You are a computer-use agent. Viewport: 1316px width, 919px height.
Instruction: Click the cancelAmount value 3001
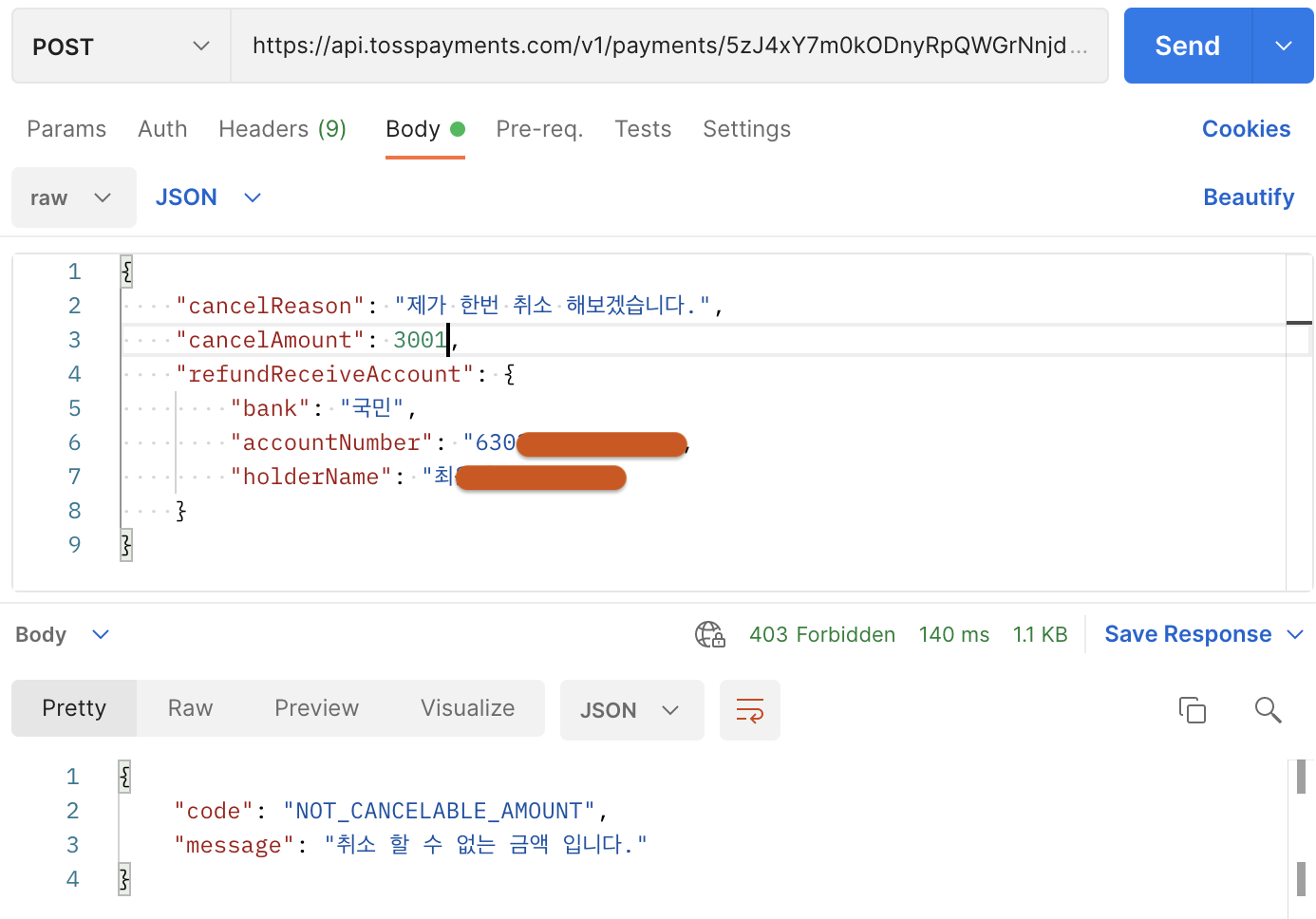pos(420,340)
